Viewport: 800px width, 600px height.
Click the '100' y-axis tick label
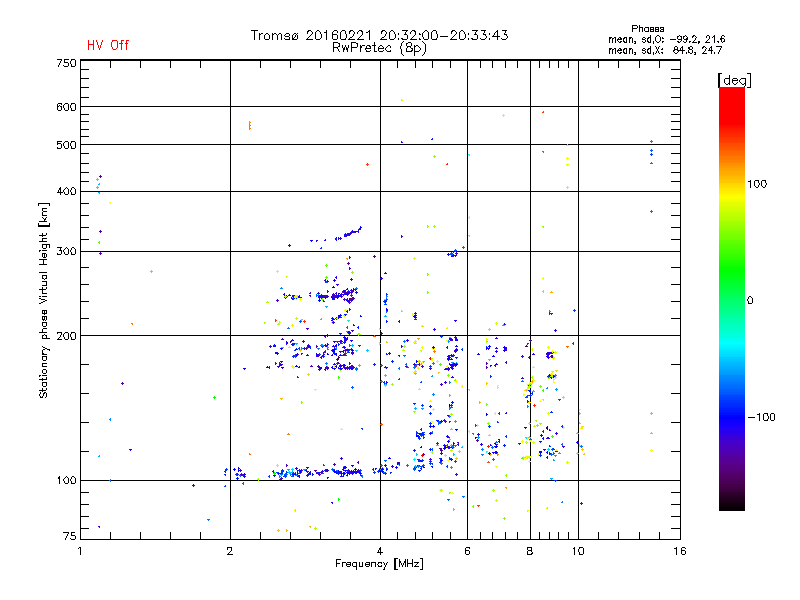tap(66, 480)
